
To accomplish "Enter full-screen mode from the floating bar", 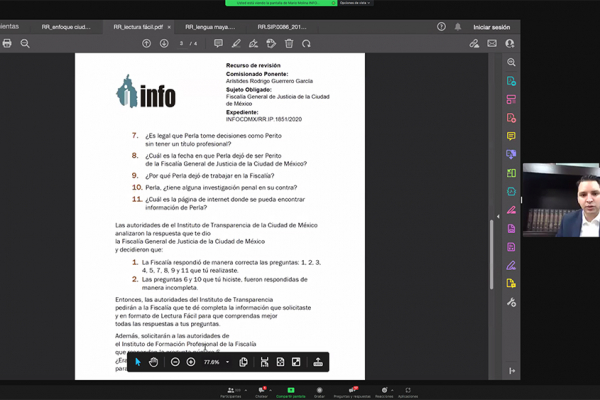I will (296, 362).
